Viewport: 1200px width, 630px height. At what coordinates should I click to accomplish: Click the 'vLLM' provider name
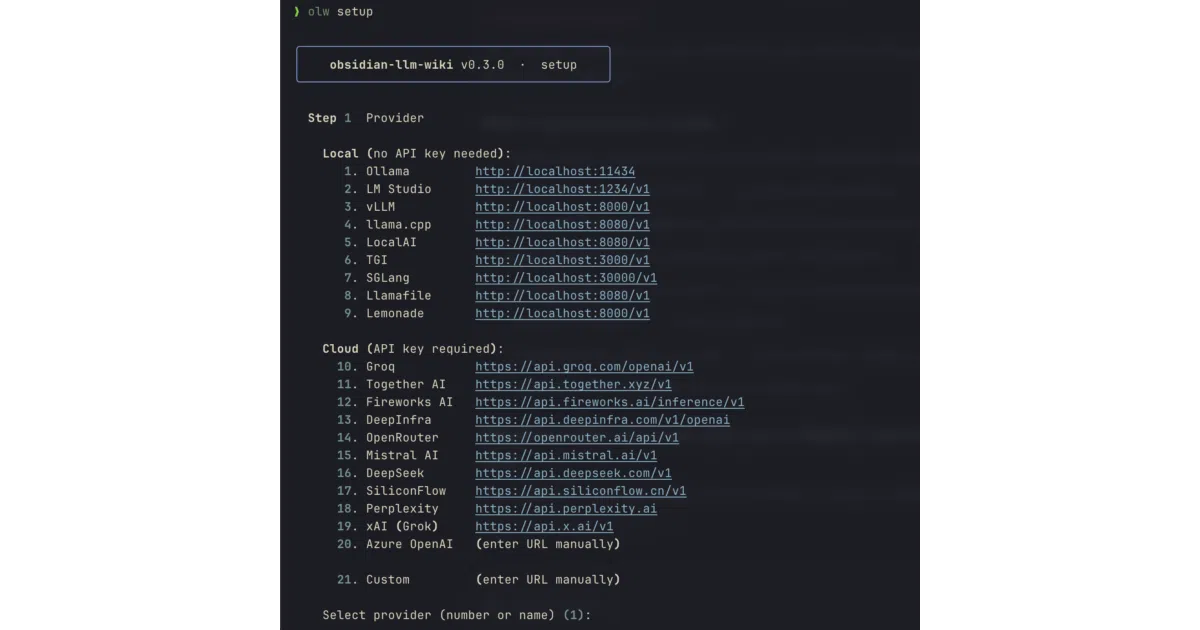[380, 207]
